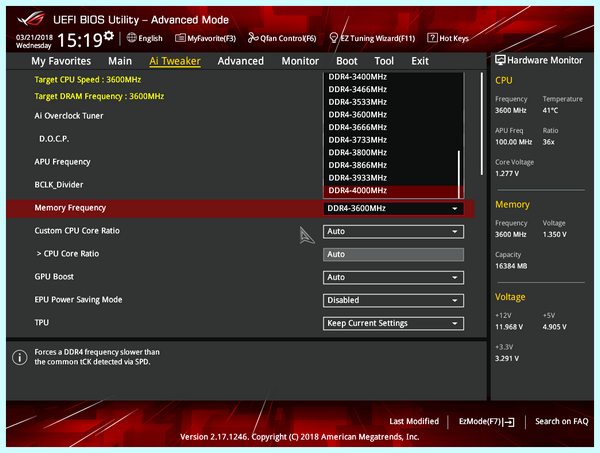Open GPU Boost Auto dropdown
Screen dimensions: 600x453
point(393,277)
